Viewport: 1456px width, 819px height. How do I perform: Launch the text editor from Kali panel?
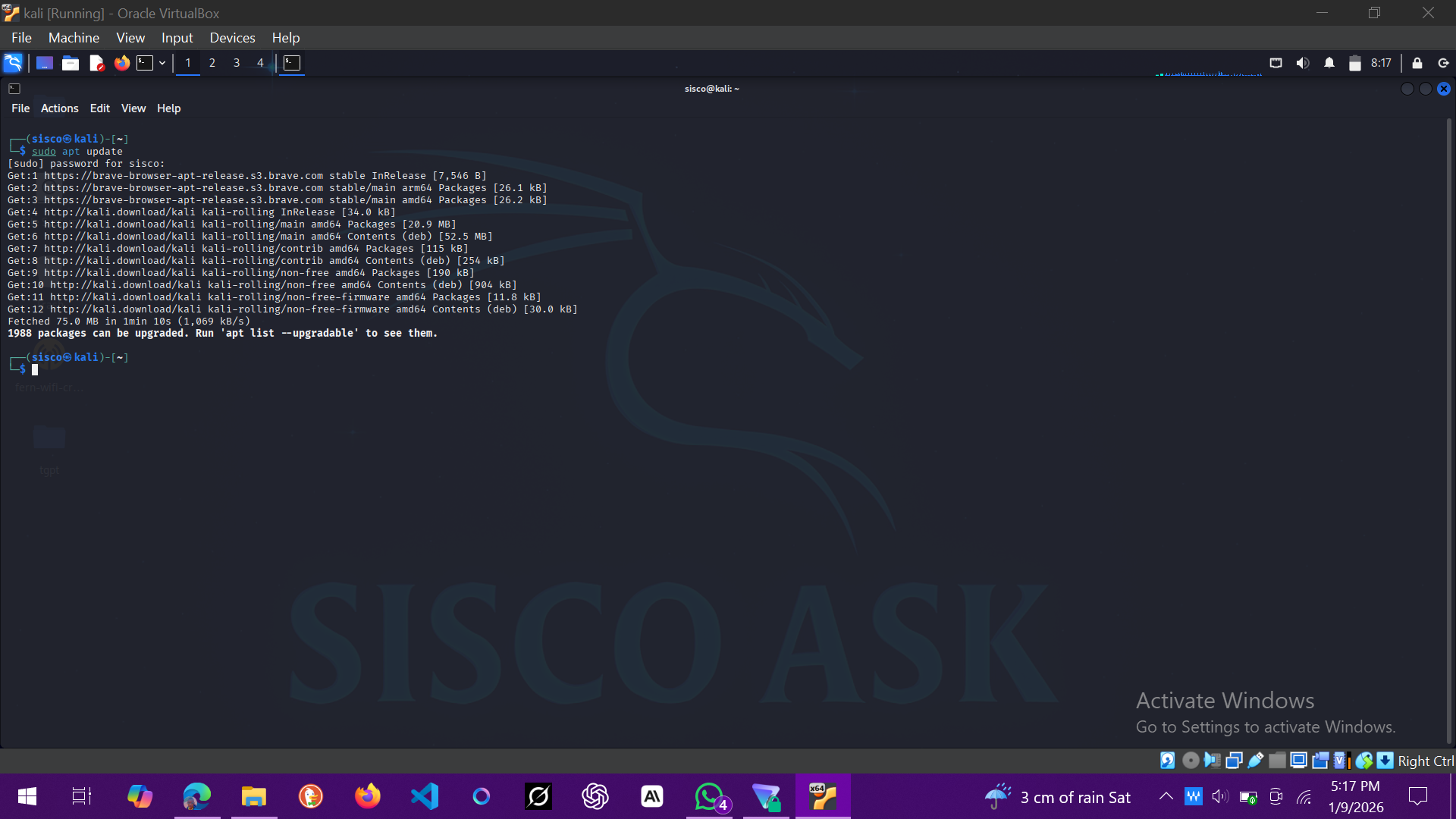coord(96,63)
